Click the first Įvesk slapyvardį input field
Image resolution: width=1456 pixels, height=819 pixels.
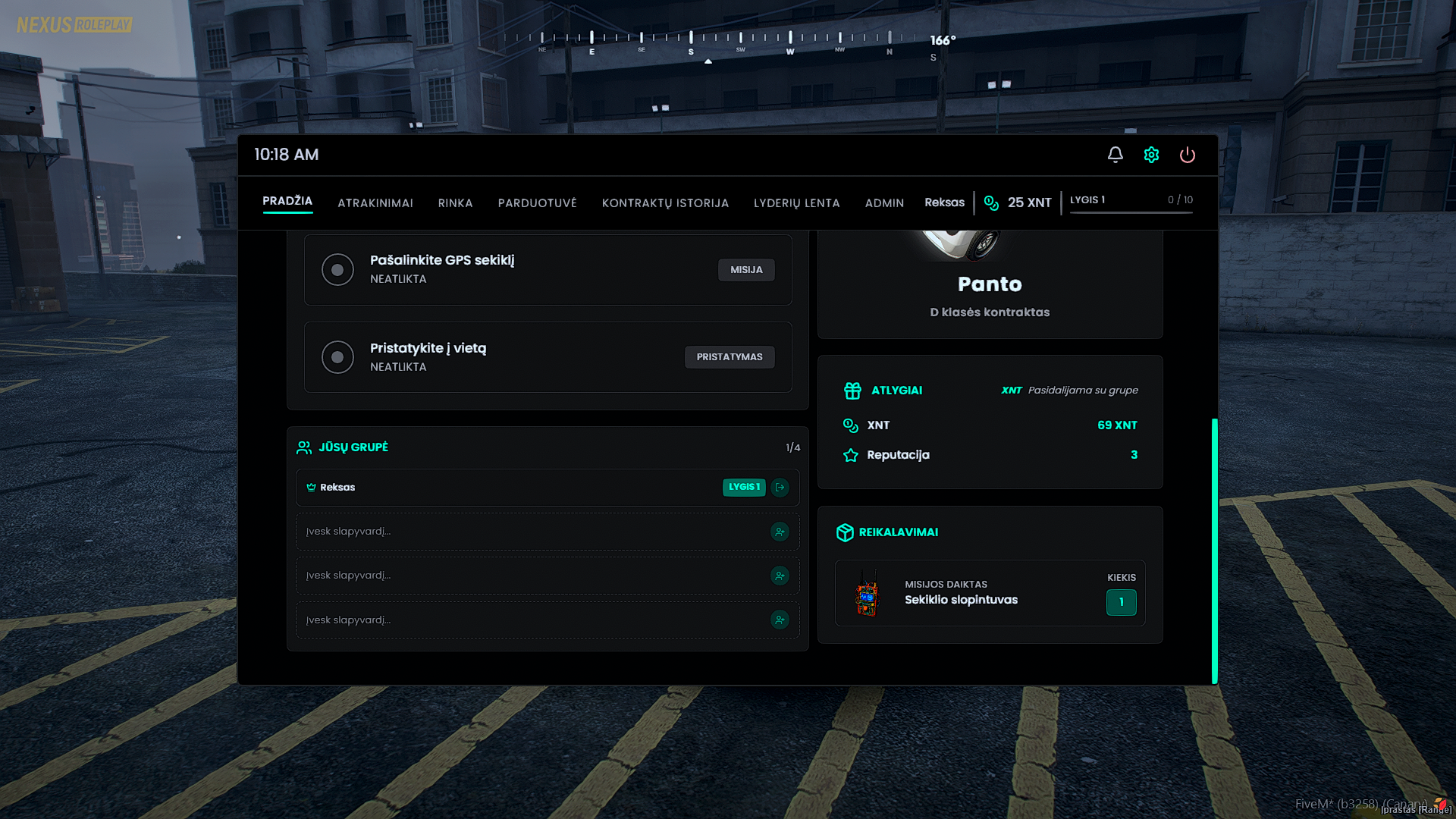(x=531, y=532)
